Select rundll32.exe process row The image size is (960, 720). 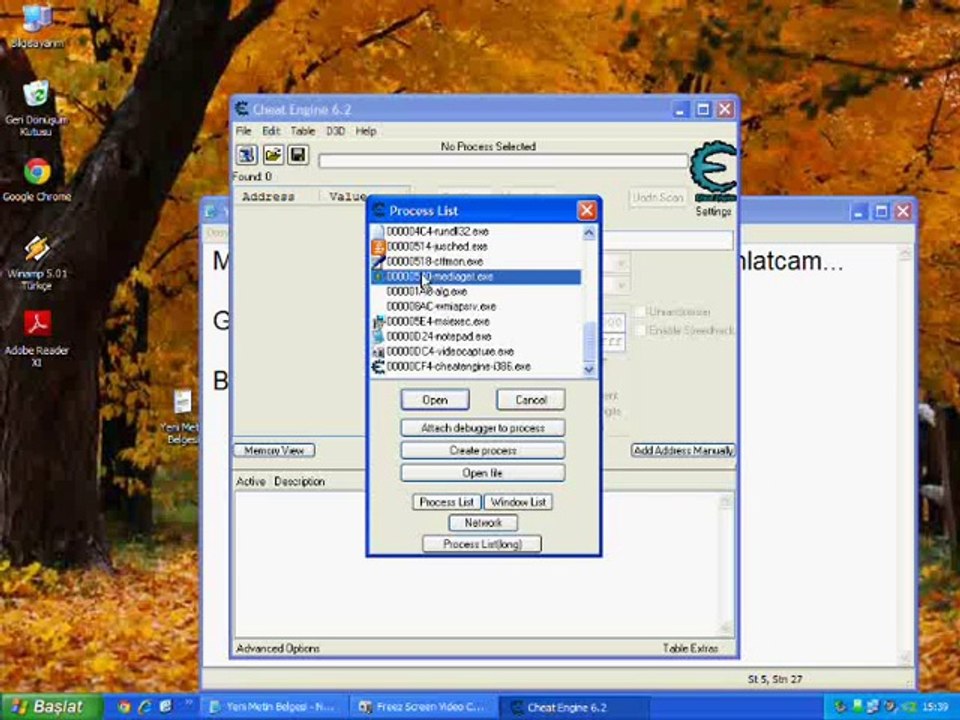[x=475, y=231]
